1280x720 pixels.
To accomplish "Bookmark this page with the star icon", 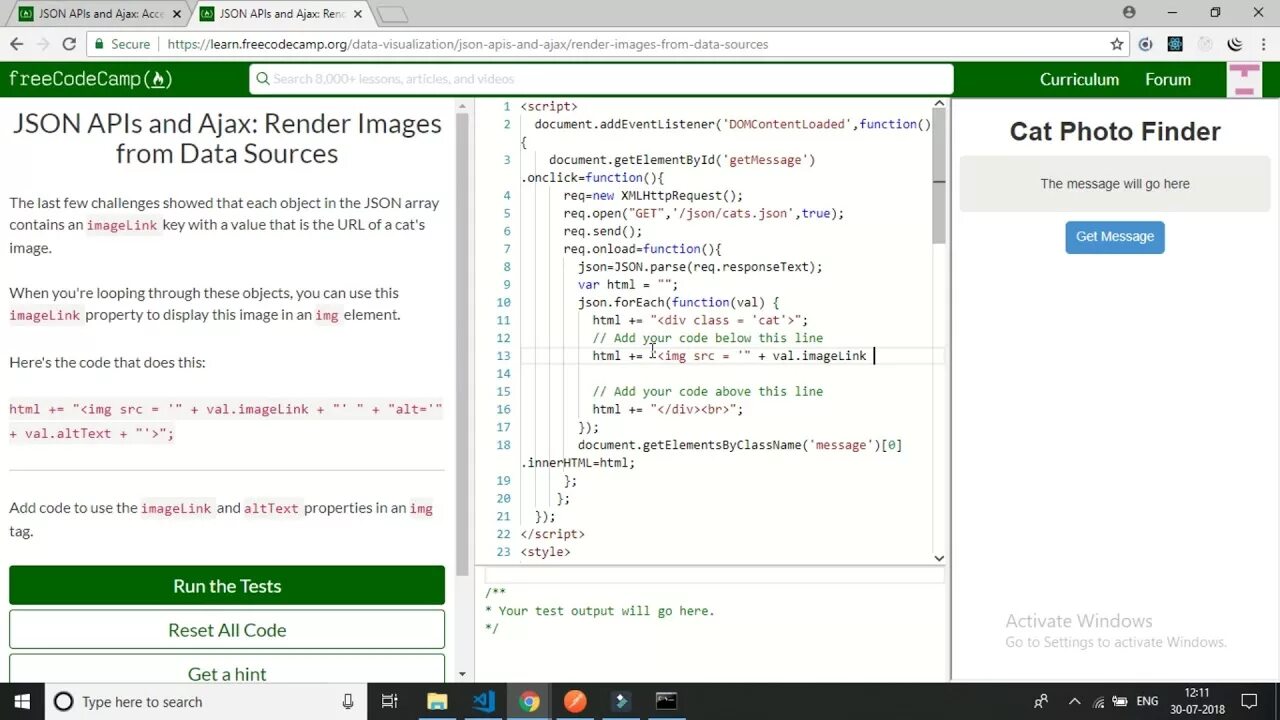I will click(1117, 44).
